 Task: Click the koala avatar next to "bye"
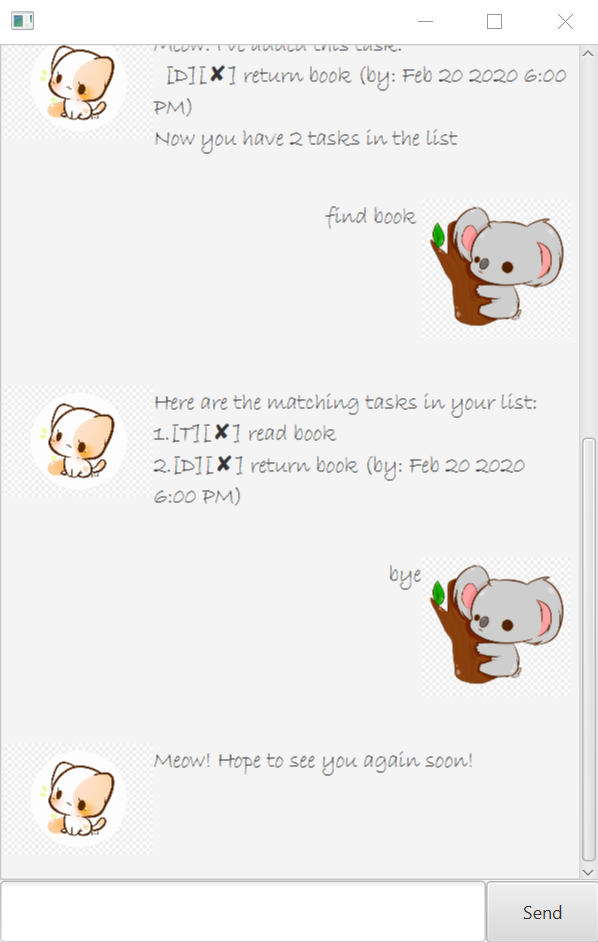click(x=496, y=627)
